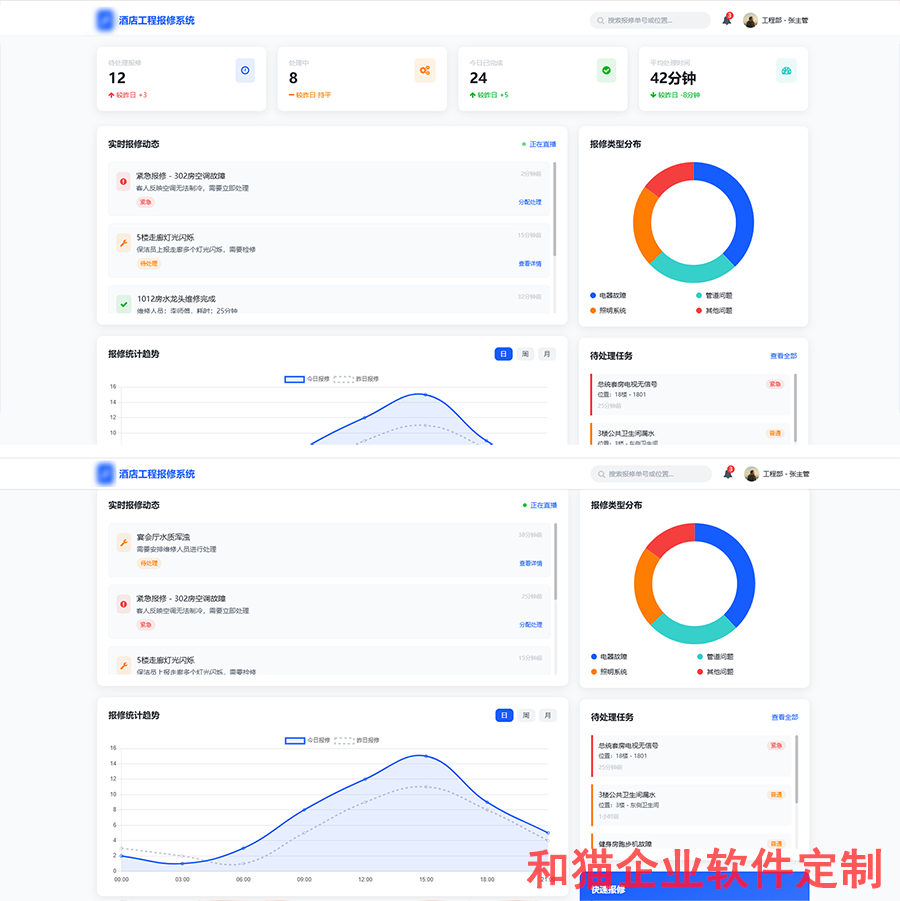Click the gauge icon on 平均处理时间 card
This screenshot has height=901, width=900.
[786, 70]
